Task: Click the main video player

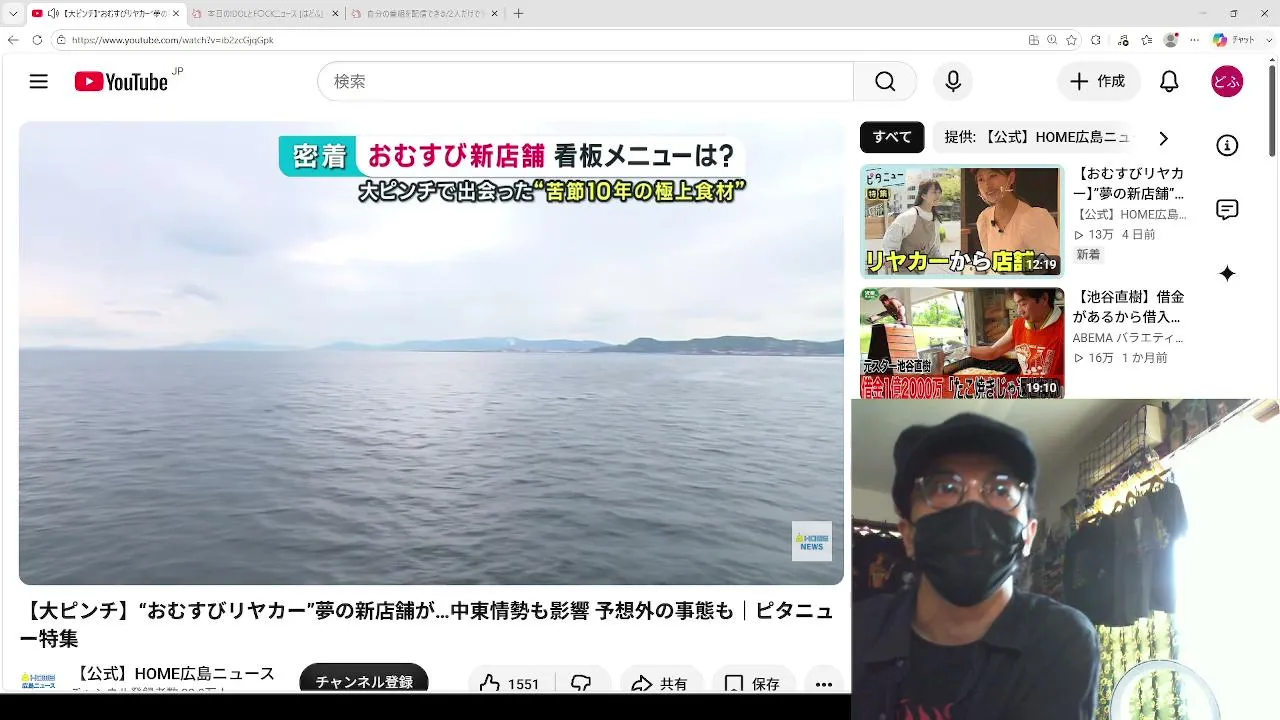Action: click(431, 353)
